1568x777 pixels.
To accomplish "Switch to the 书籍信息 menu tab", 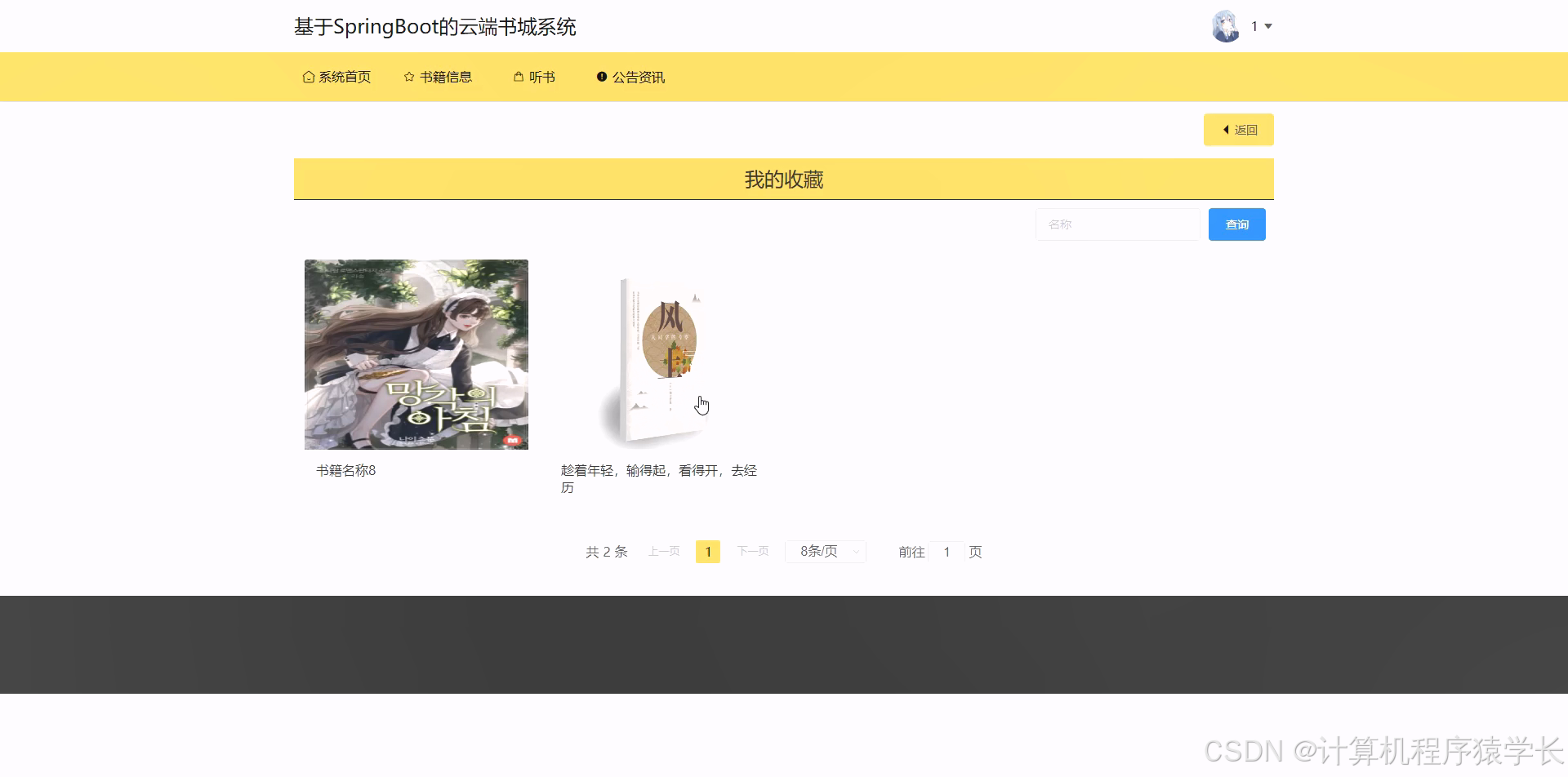I will click(x=445, y=76).
